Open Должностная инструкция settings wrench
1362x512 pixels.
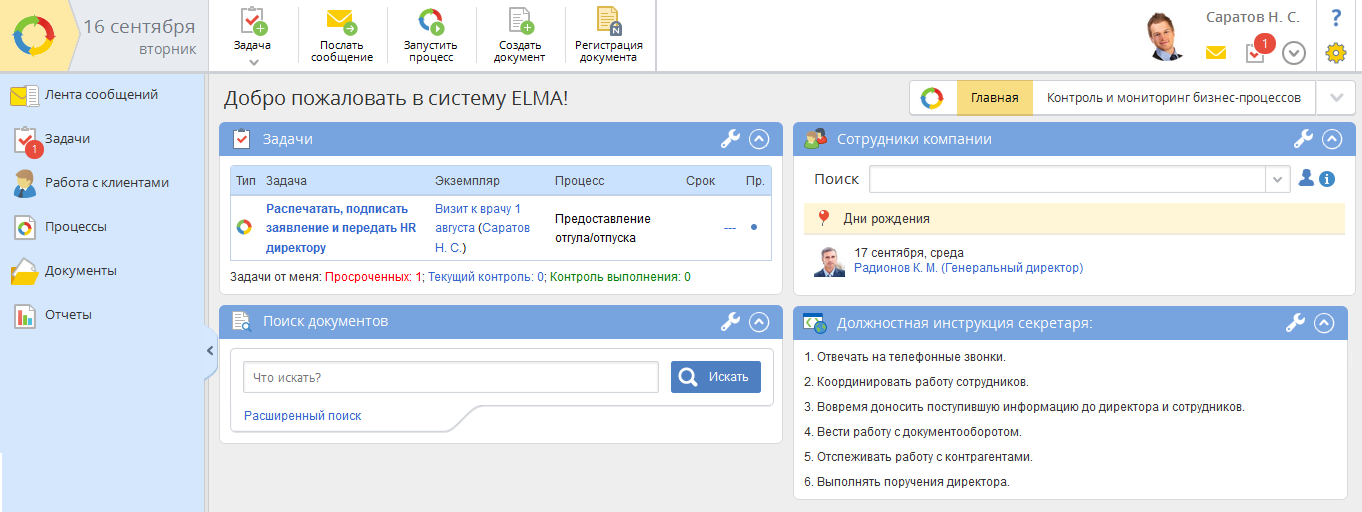pos(1295,323)
